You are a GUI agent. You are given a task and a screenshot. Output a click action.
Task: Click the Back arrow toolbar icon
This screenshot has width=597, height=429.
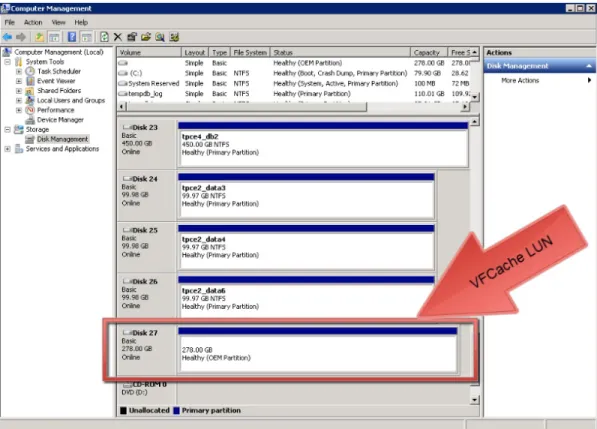pos(7,37)
